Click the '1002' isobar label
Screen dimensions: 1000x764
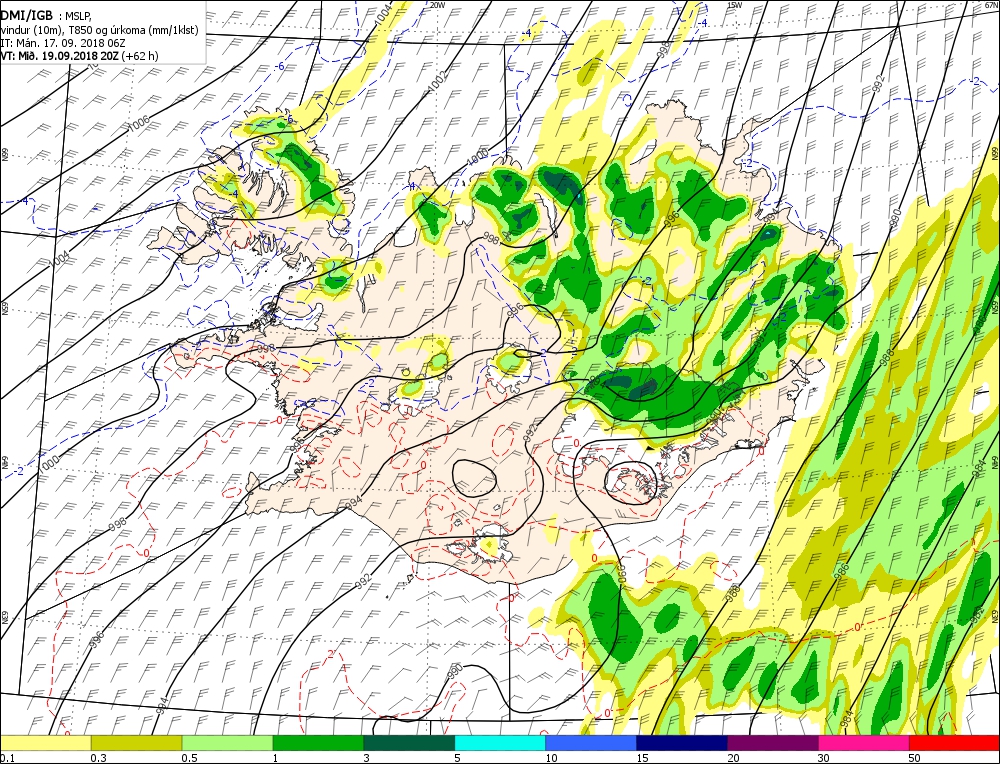coord(437,82)
